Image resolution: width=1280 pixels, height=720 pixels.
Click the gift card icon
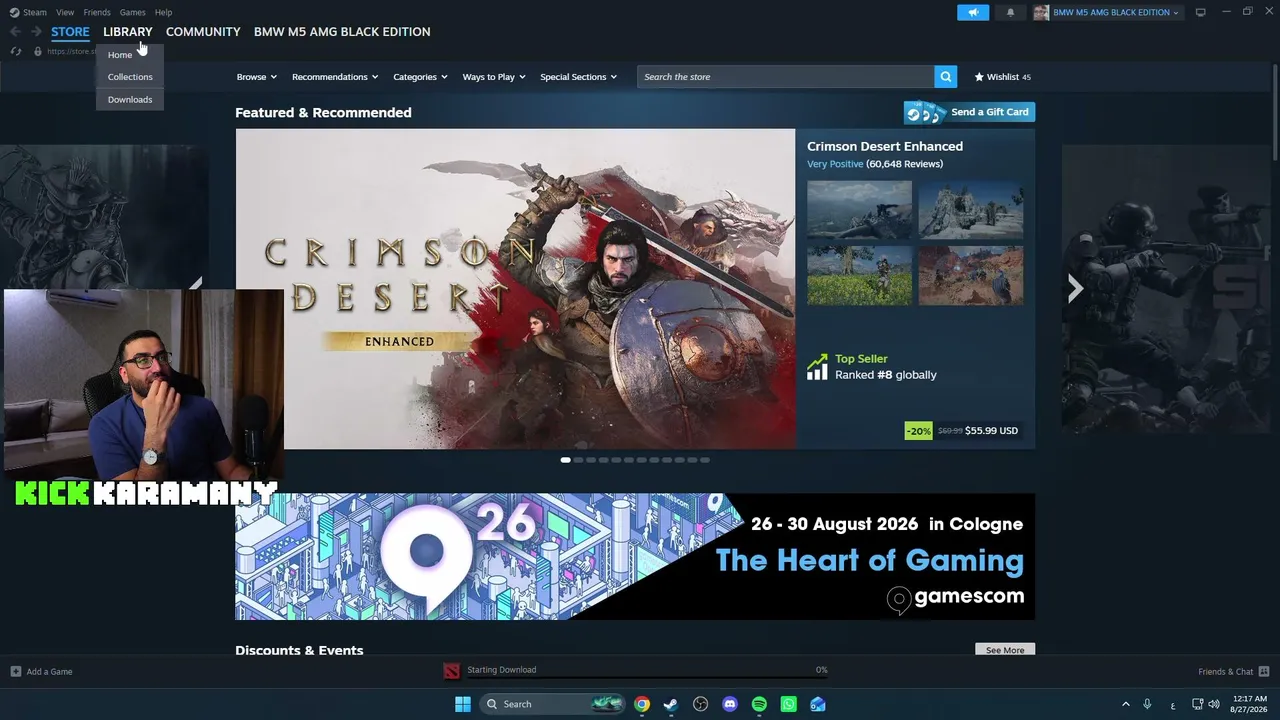[x=924, y=112]
